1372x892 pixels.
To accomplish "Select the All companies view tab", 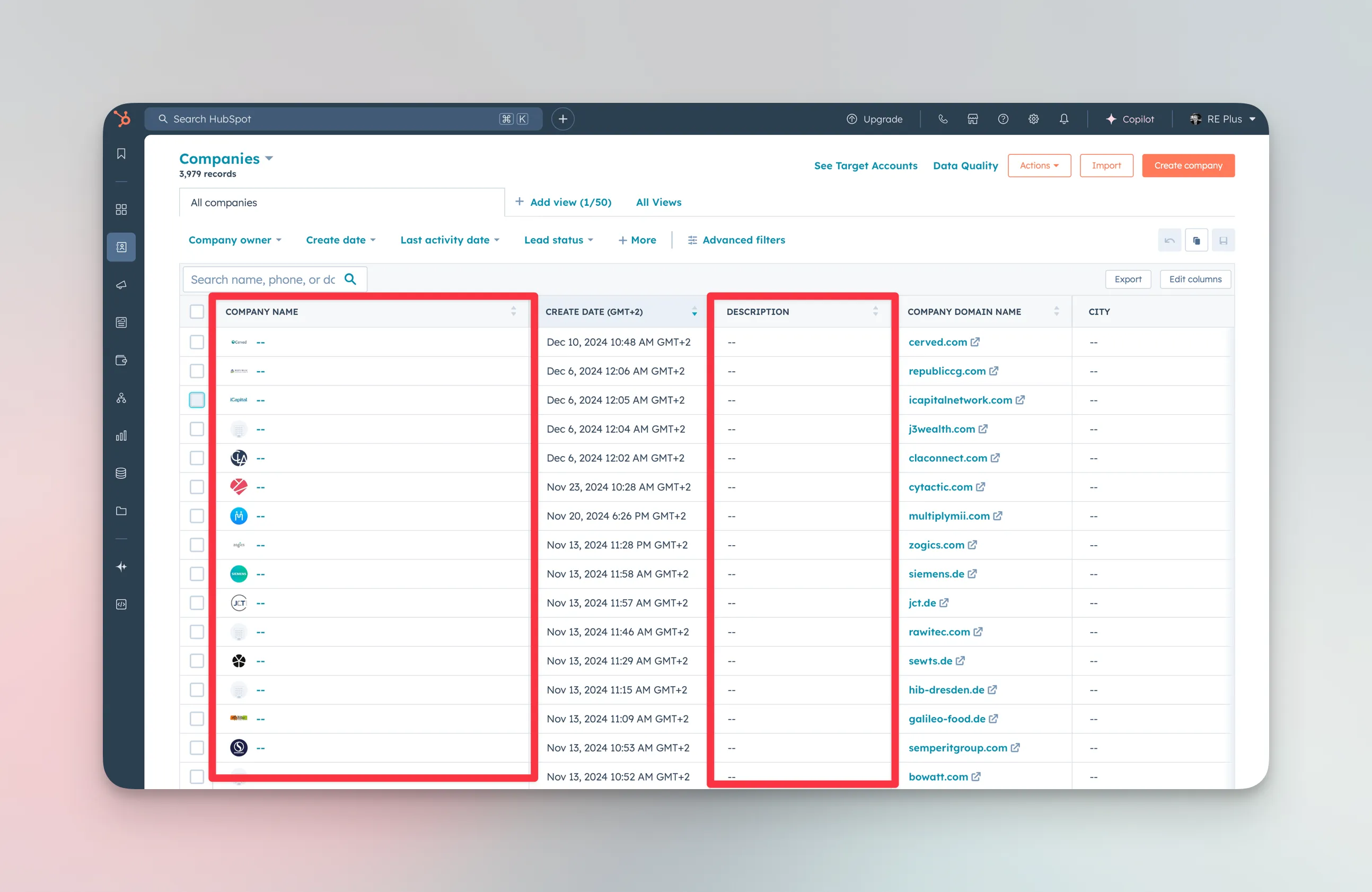I will pyautogui.click(x=342, y=203).
